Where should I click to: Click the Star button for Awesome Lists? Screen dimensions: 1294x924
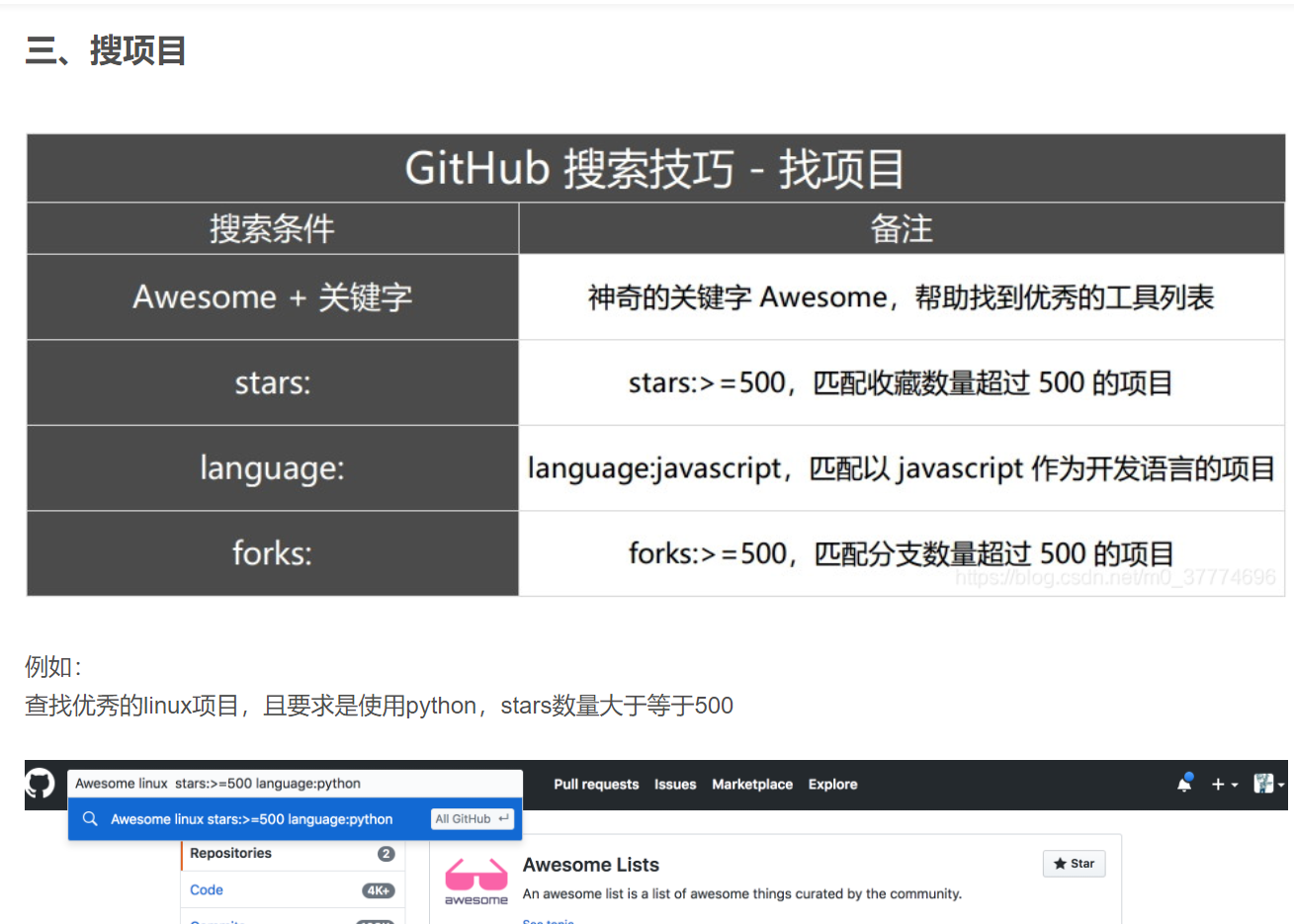(1074, 864)
